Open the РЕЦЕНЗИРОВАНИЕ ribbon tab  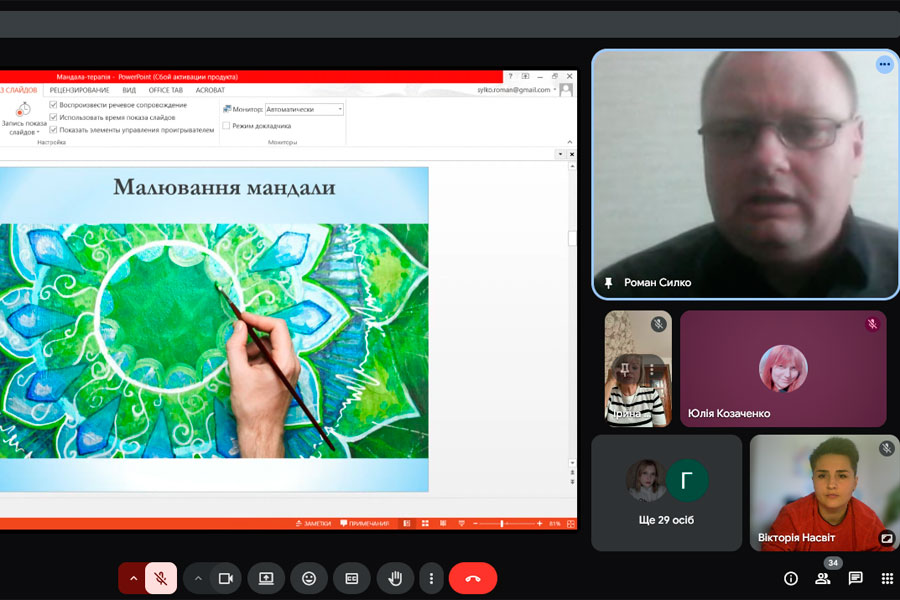click(x=79, y=90)
